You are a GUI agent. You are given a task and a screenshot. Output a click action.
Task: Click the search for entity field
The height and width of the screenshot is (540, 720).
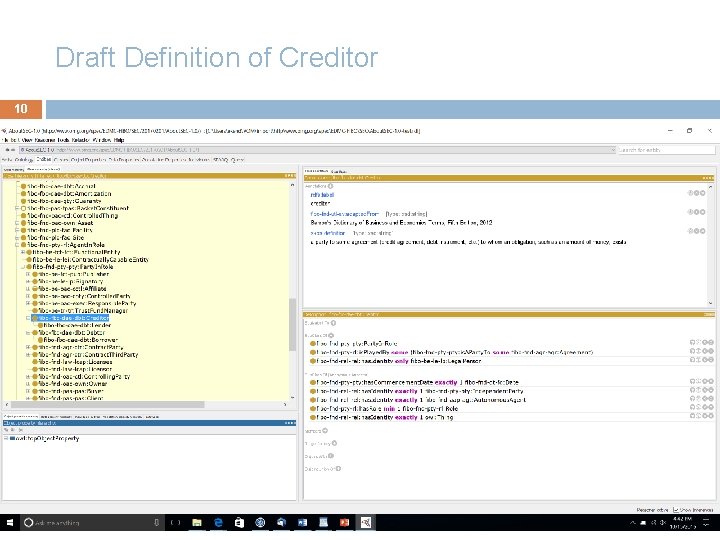pos(666,150)
